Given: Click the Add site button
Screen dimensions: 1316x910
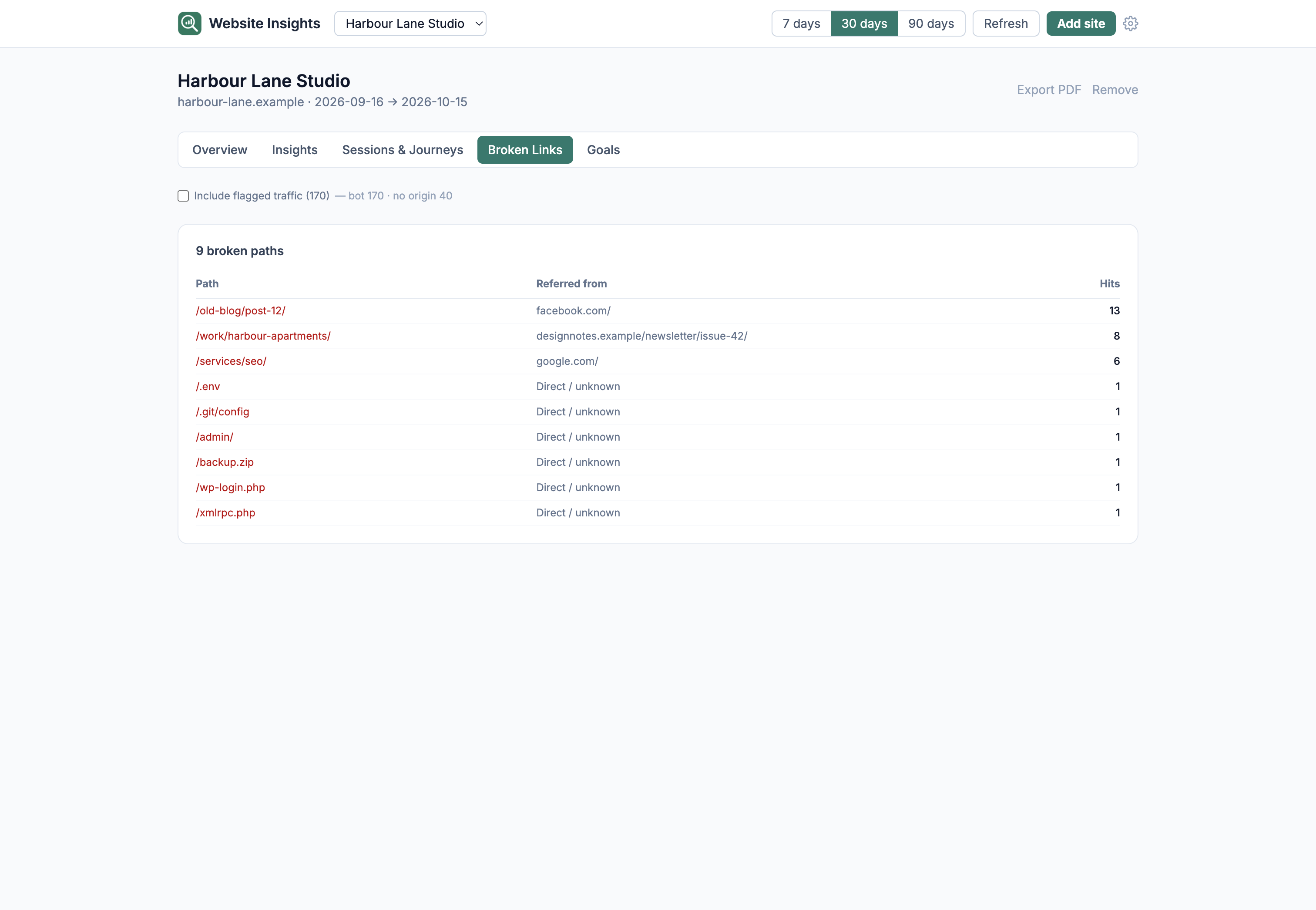Looking at the screenshot, I should 1081,24.
